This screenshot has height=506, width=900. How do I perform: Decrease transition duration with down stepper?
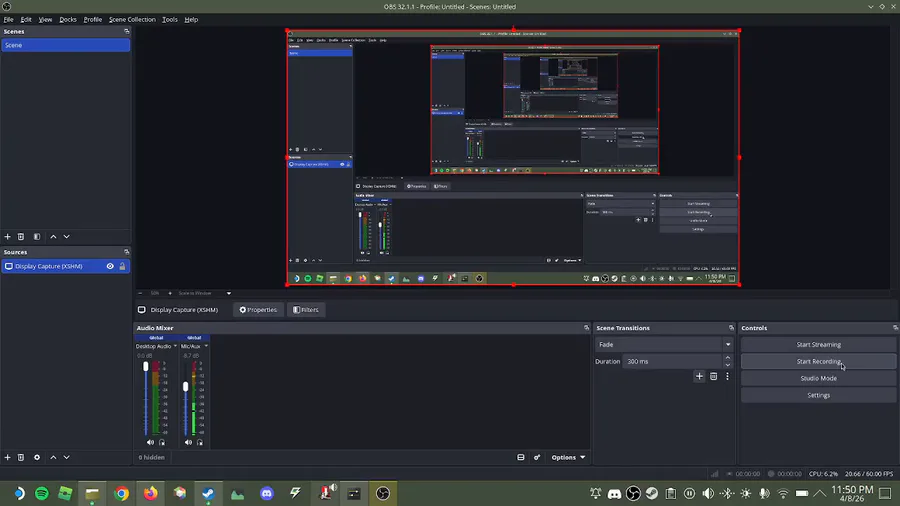[x=728, y=365]
